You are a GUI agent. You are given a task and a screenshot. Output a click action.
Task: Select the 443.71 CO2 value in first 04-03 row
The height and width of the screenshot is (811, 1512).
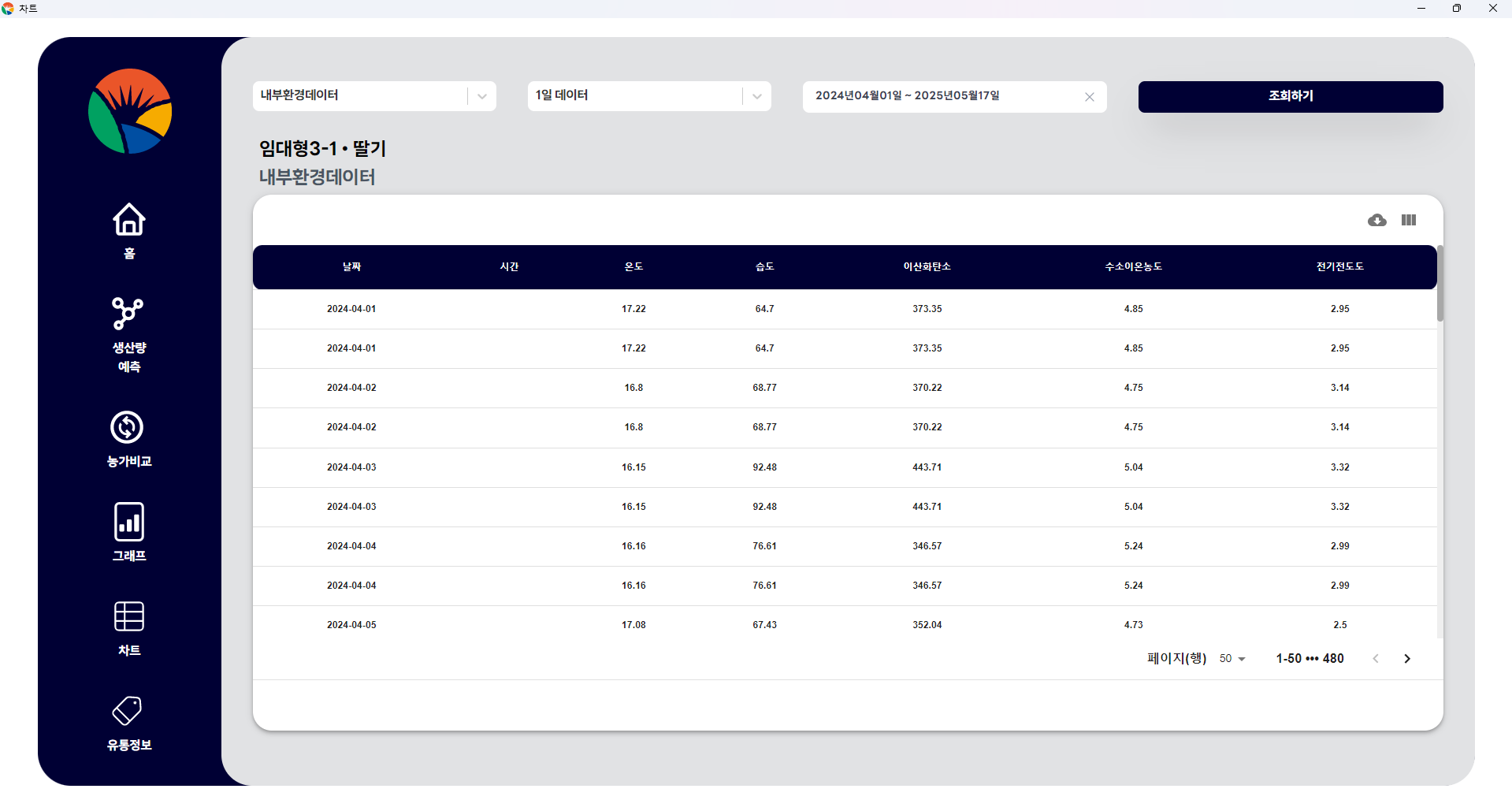[927, 467]
